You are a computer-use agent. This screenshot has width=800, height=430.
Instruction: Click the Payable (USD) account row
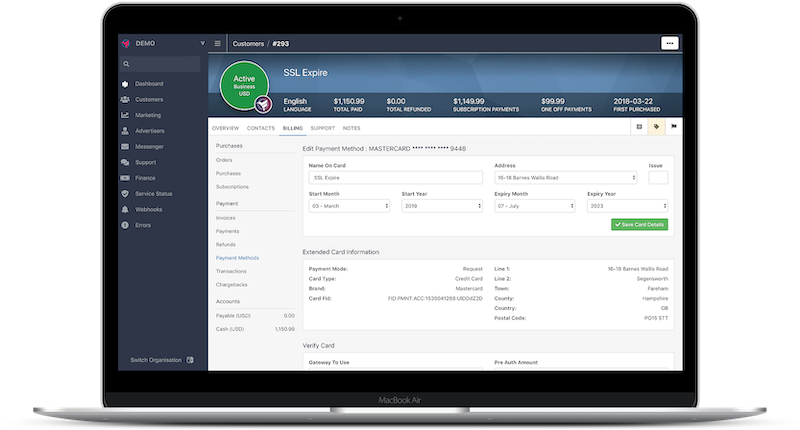pos(255,316)
